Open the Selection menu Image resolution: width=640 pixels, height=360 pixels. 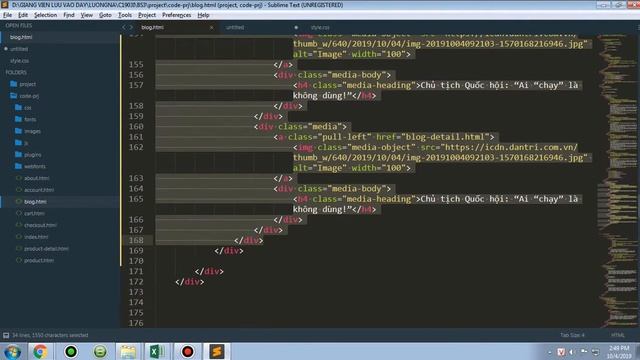(x=45, y=15)
